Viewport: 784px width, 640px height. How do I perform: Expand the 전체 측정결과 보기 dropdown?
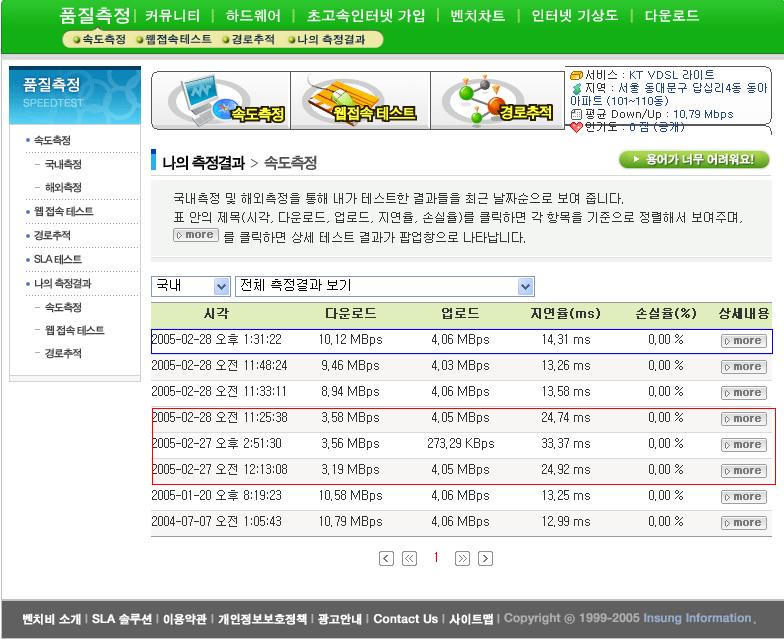coord(385,287)
